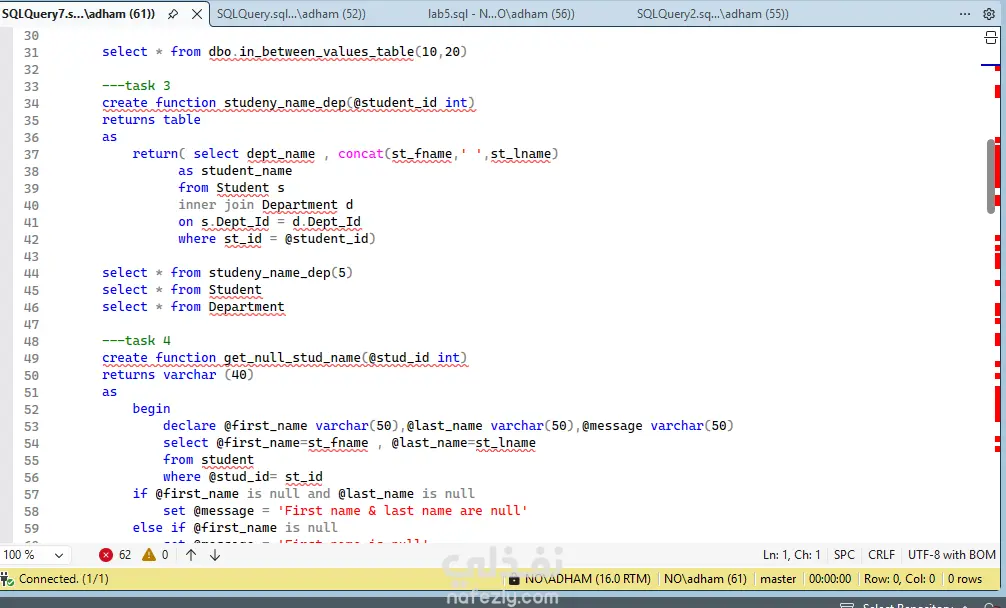Click the NO\adham (61) status entry
Screen dimensions: 1006x608
coord(705,579)
